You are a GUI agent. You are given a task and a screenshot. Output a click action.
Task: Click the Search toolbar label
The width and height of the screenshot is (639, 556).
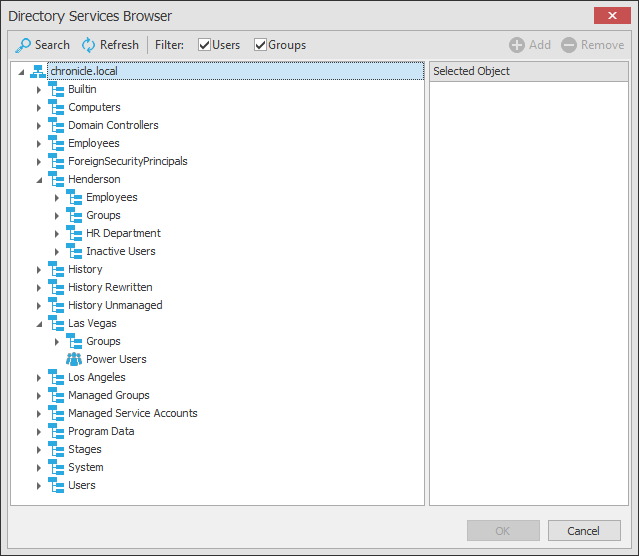coord(52,45)
